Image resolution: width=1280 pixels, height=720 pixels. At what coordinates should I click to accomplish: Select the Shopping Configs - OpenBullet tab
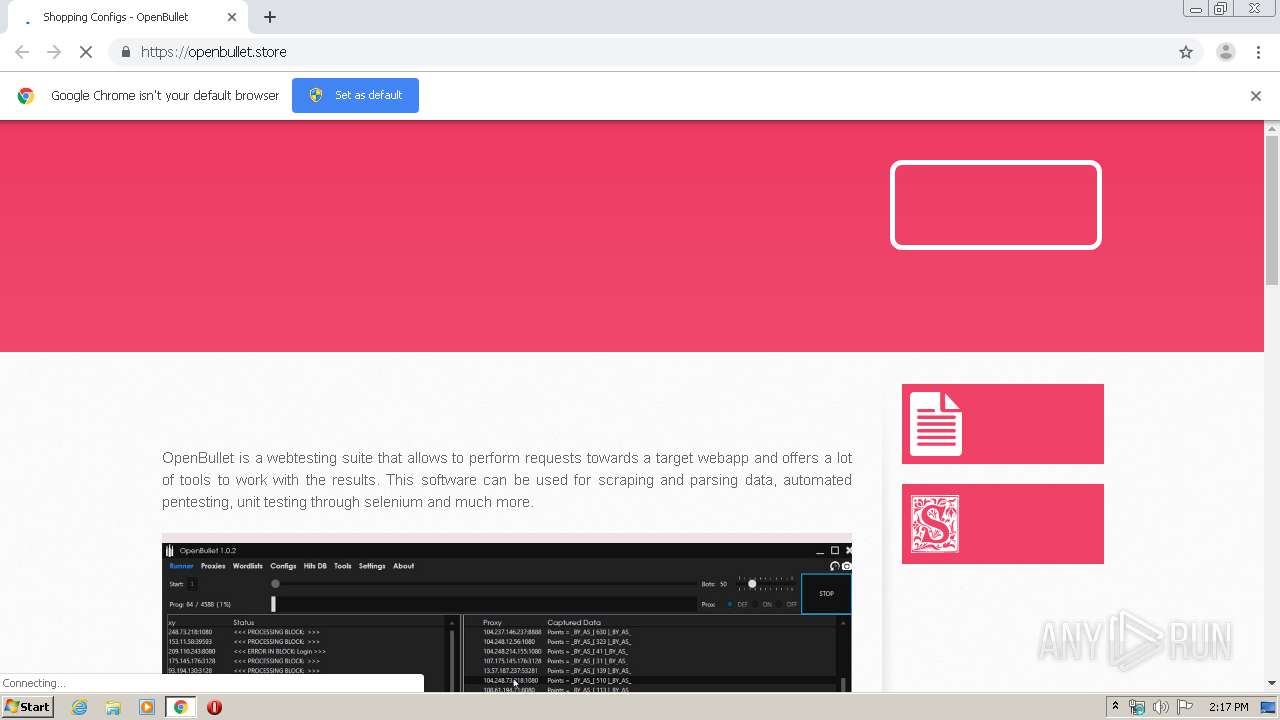[128, 17]
